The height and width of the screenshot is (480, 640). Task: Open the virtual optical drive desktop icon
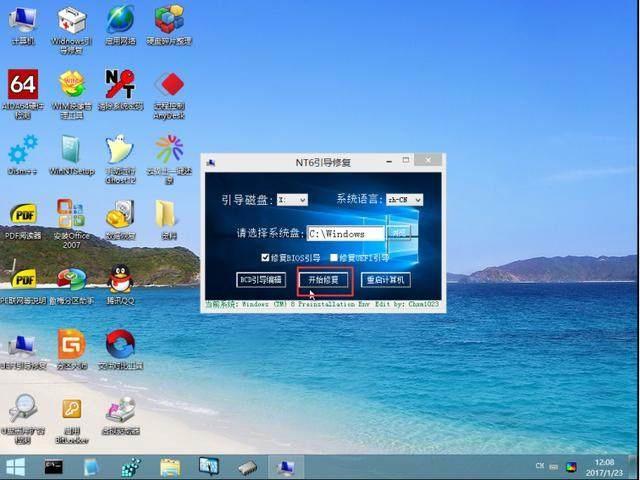click(x=121, y=416)
